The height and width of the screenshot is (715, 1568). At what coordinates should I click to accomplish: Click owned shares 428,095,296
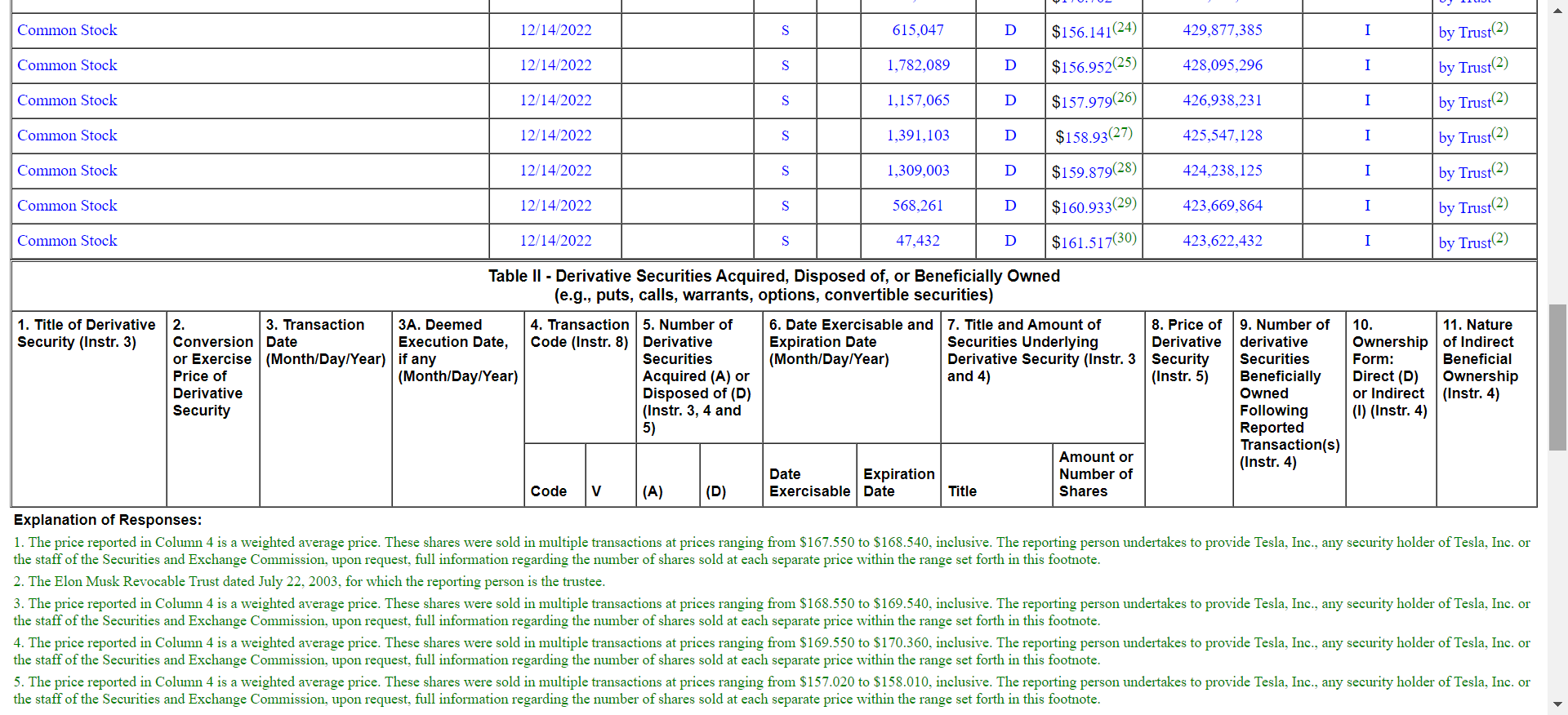[x=1223, y=65]
